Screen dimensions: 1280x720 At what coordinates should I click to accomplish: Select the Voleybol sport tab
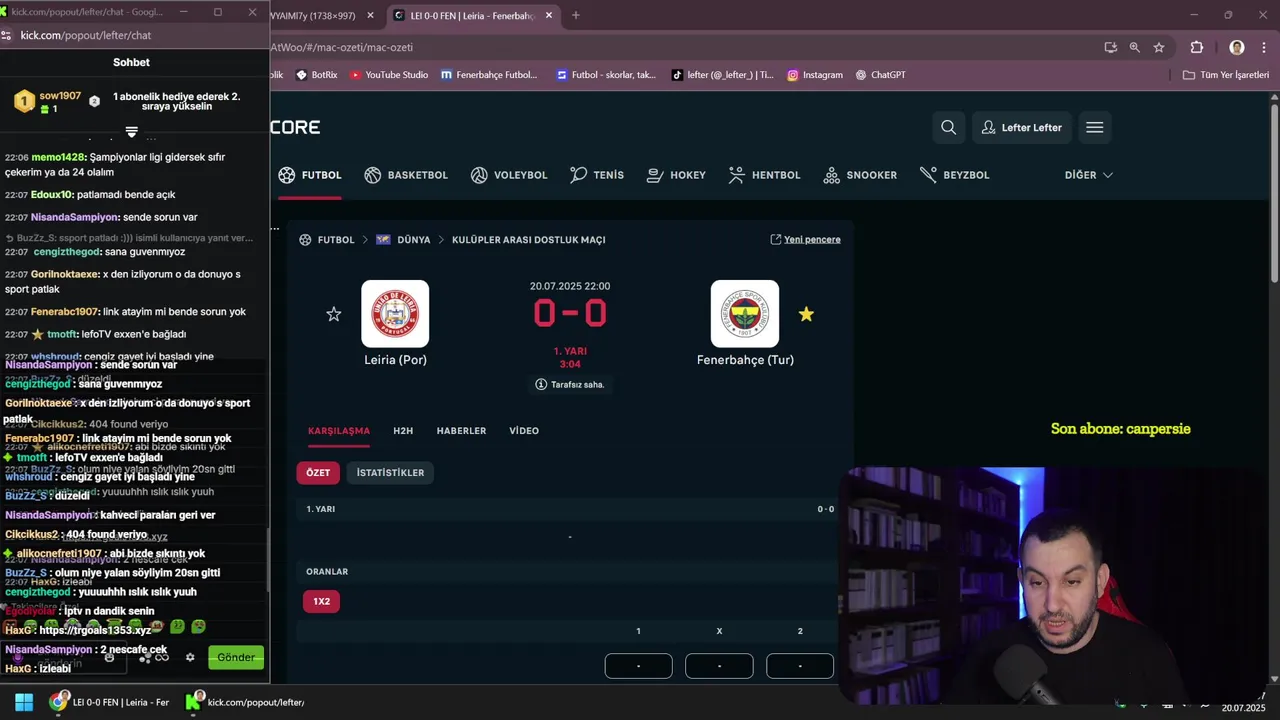coord(509,175)
